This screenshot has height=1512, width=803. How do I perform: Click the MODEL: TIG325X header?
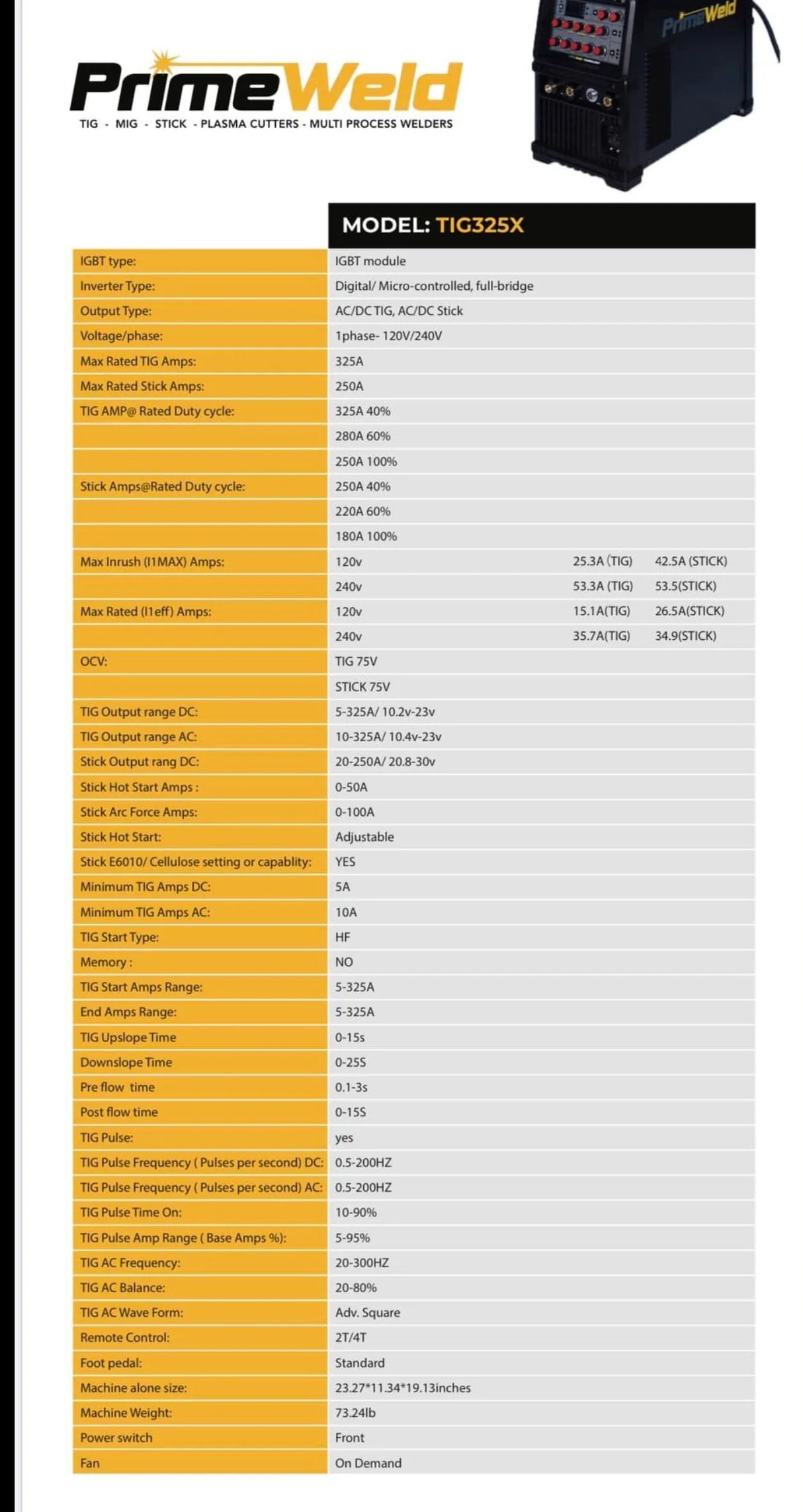(433, 225)
